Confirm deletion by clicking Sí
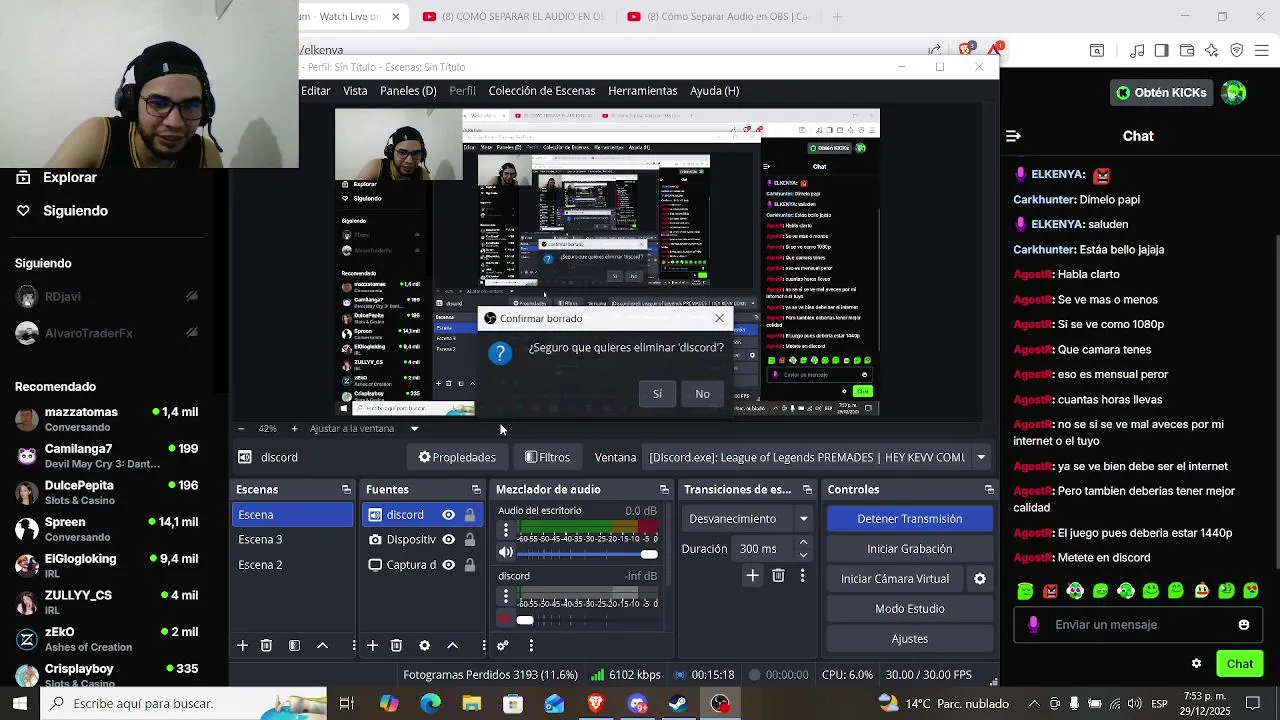This screenshot has width=1280, height=720. [x=657, y=394]
